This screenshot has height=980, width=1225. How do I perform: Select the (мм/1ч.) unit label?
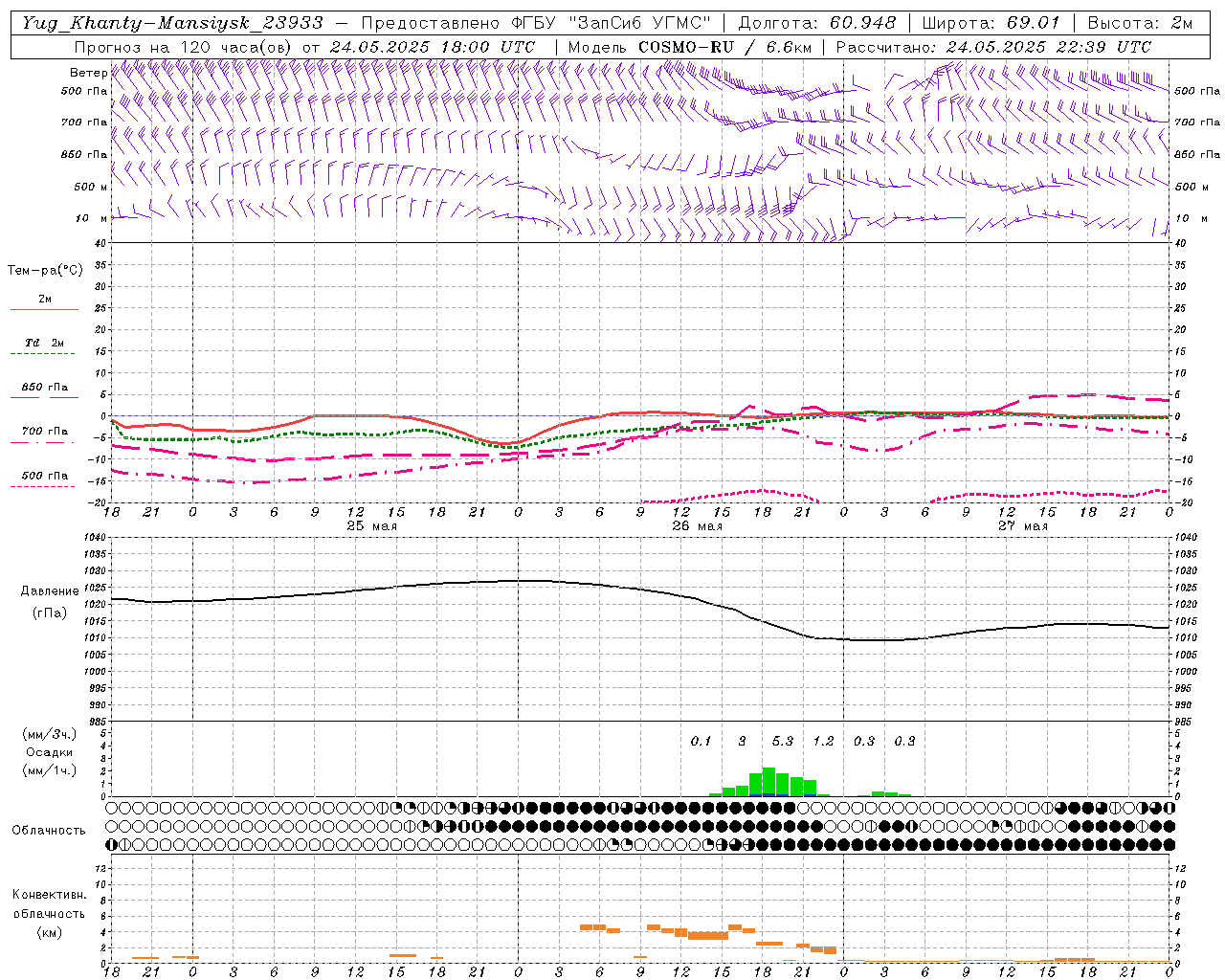tap(50, 770)
